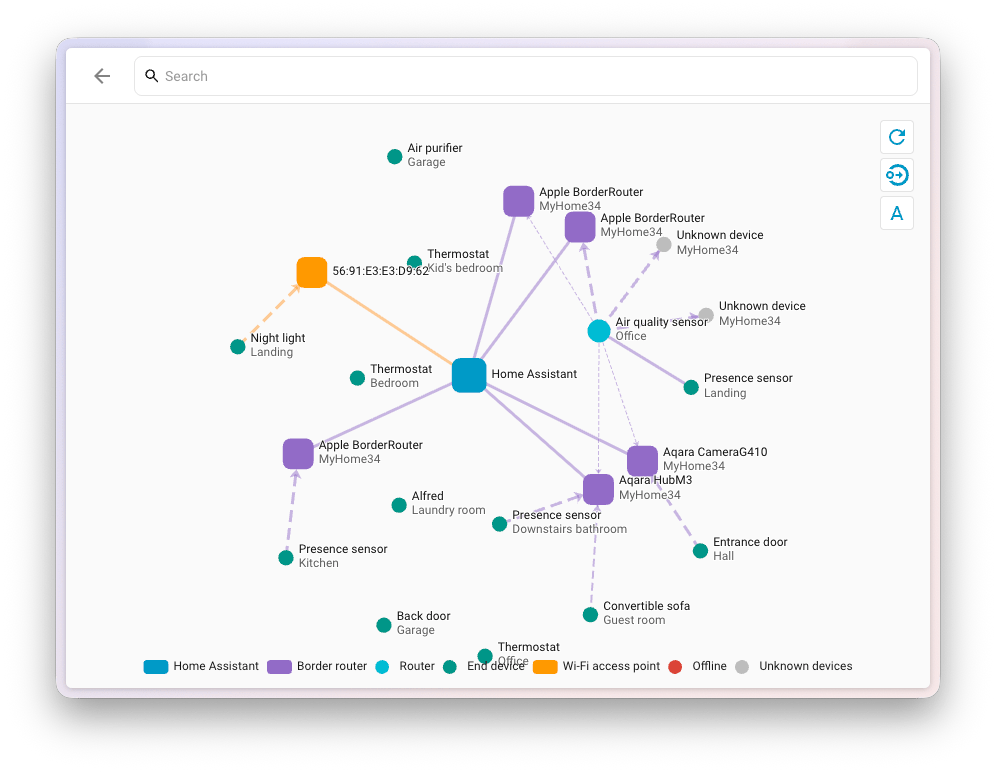Select Apple BorderRouter node left of Alfred
The width and height of the screenshot is (996, 772).
coord(298,454)
